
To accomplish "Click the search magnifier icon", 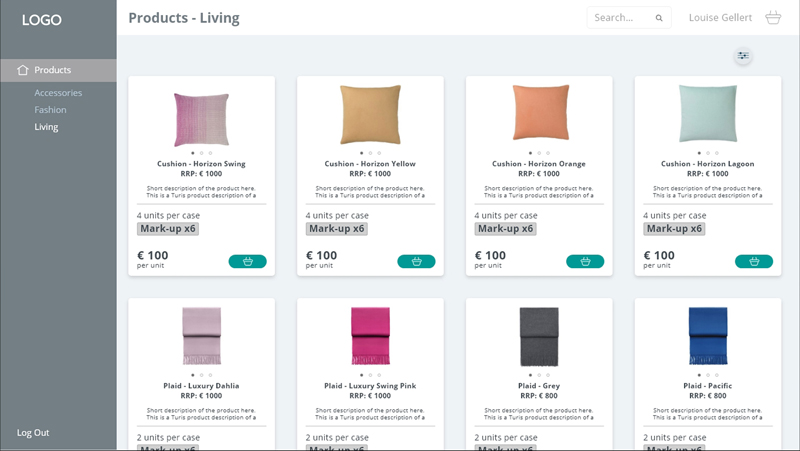I will coord(659,18).
